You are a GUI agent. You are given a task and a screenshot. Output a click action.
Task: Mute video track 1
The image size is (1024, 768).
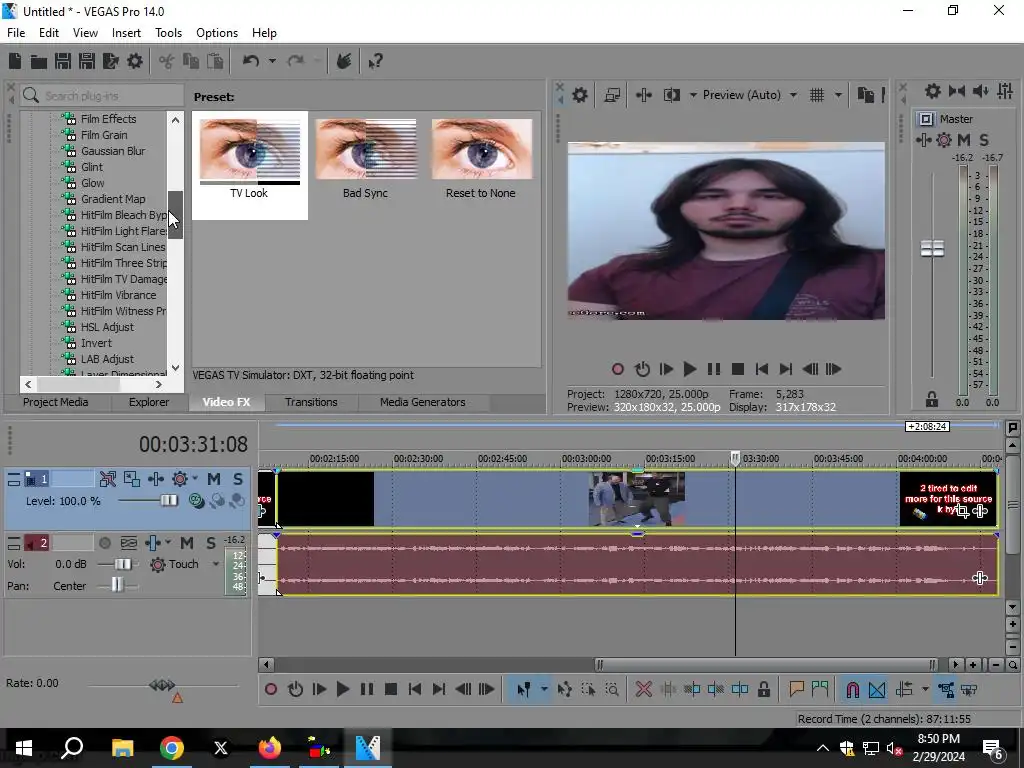click(x=214, y=479)
